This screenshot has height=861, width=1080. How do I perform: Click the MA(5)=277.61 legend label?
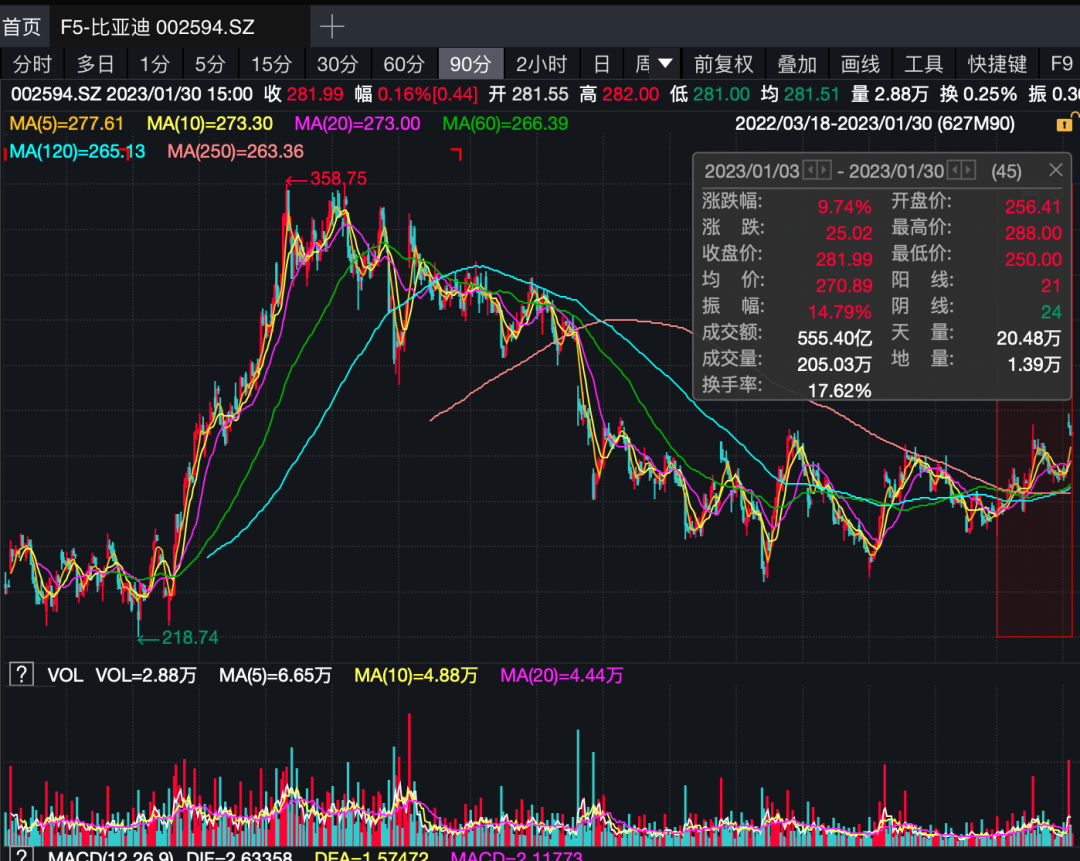tap(67, 124)
